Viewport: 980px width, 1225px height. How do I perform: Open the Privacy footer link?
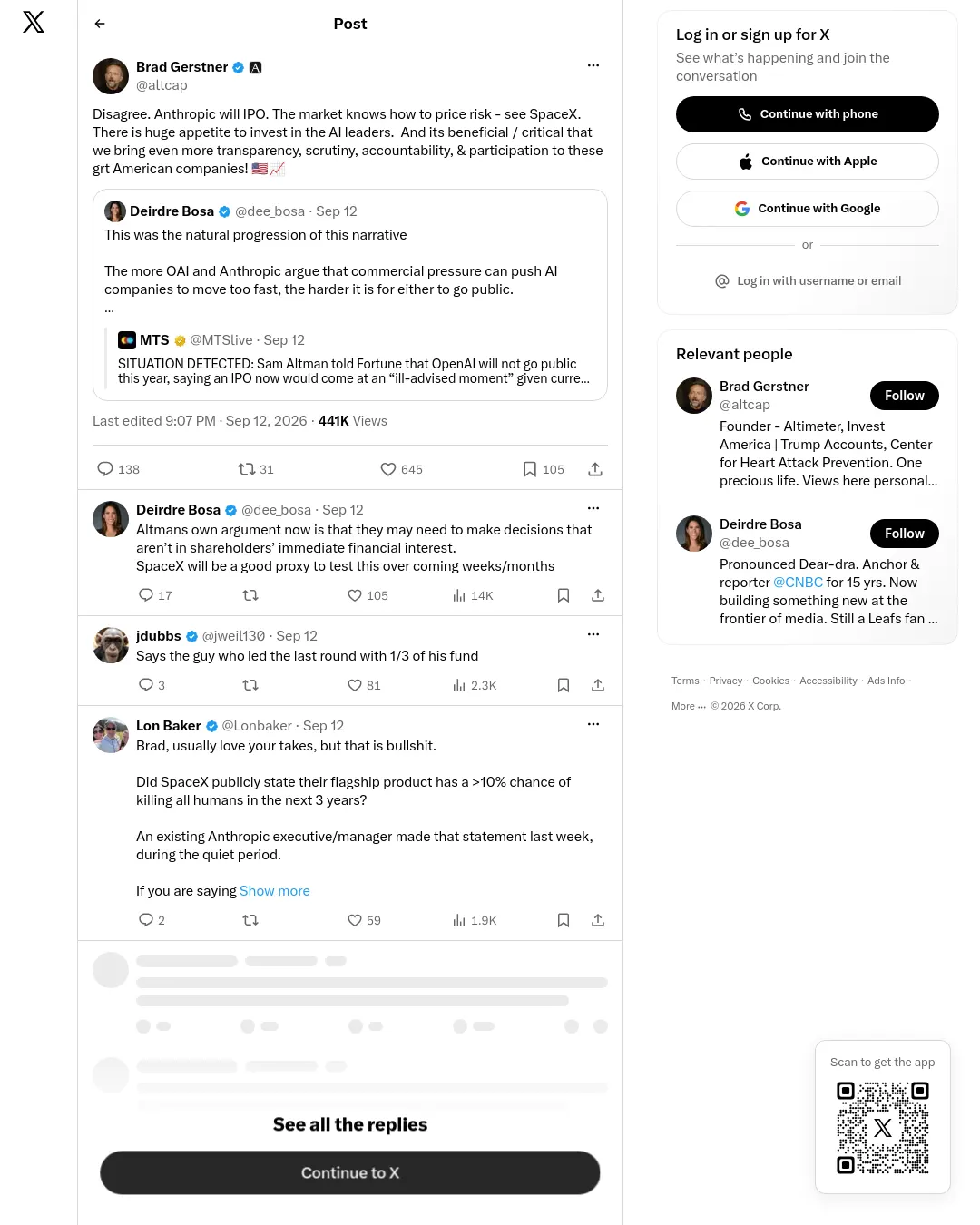pos(726,681)
